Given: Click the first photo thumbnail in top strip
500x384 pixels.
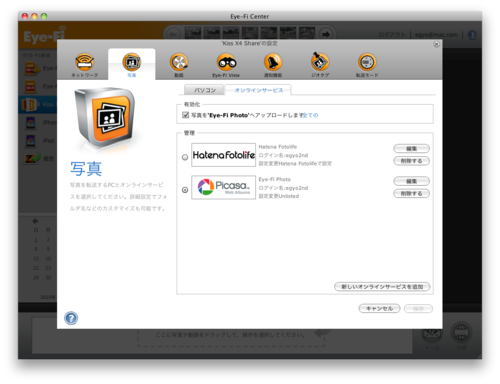Looking at the screenshot, I should click(x=193, y=34).
